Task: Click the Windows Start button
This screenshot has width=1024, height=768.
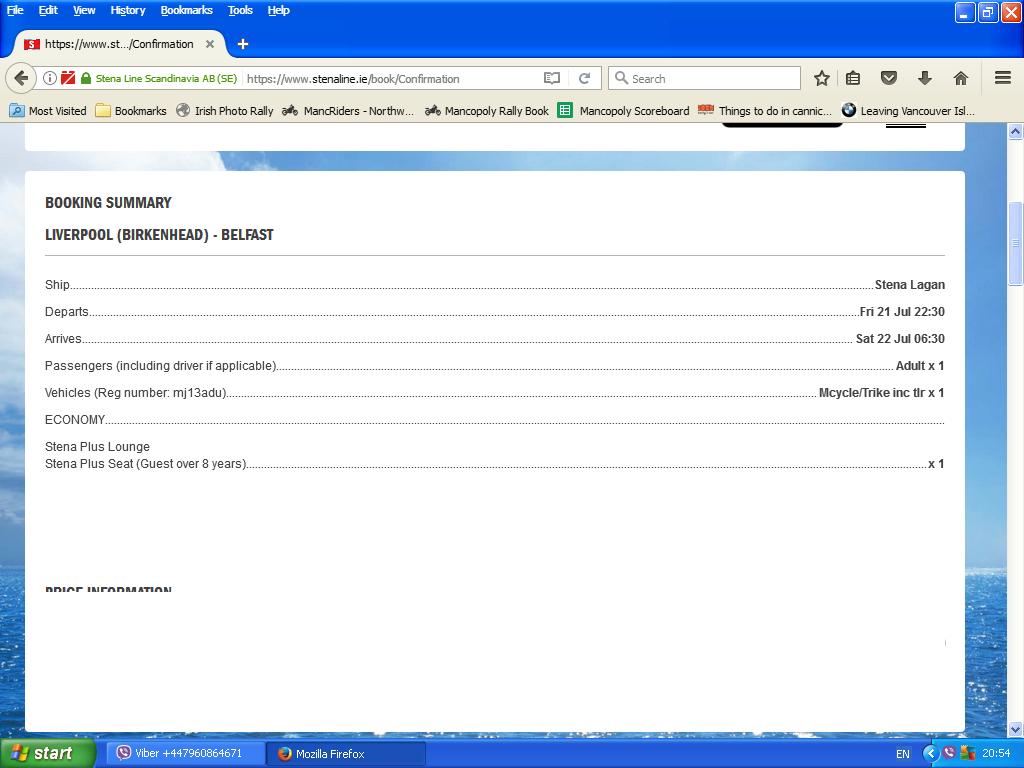Action: [47, 754]
